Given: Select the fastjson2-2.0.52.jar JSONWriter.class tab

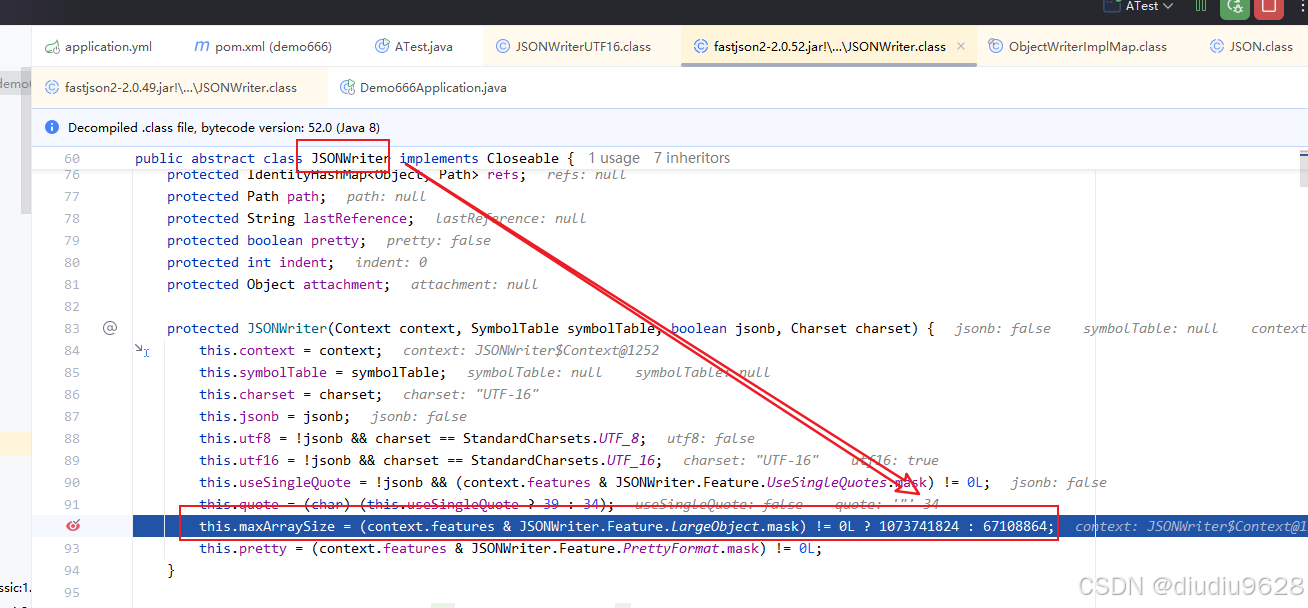Looking at the screenshot, I should pos(829,46).
